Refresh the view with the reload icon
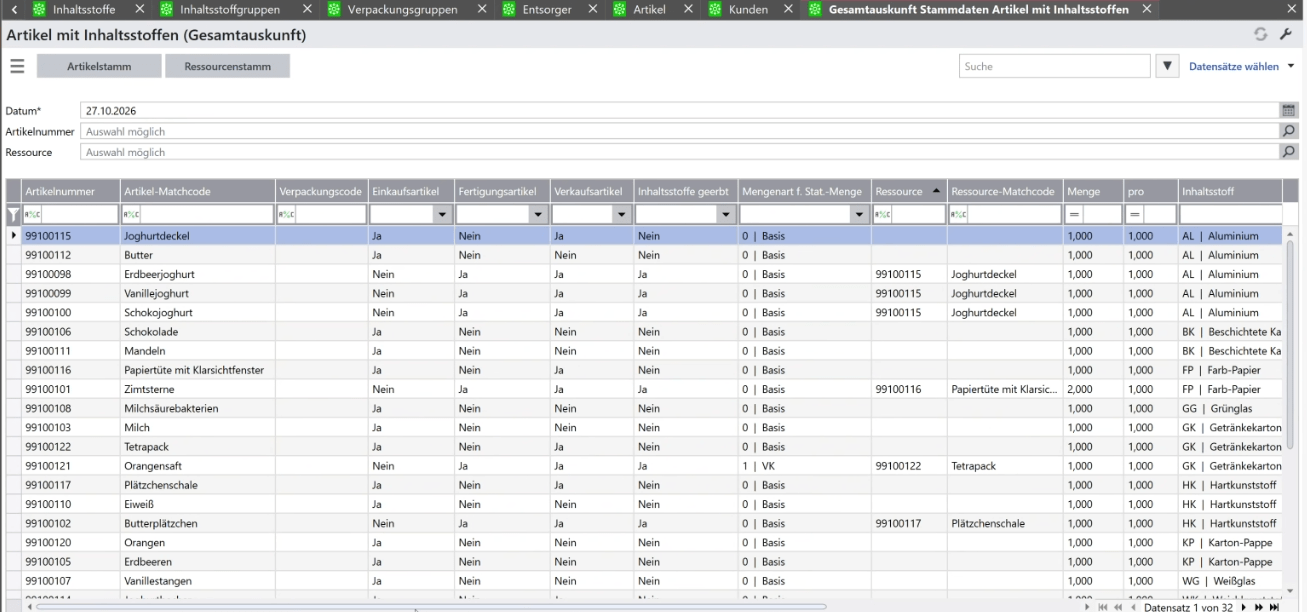This screenshot has width=1307, height=612. click(x=1263, y=35)
